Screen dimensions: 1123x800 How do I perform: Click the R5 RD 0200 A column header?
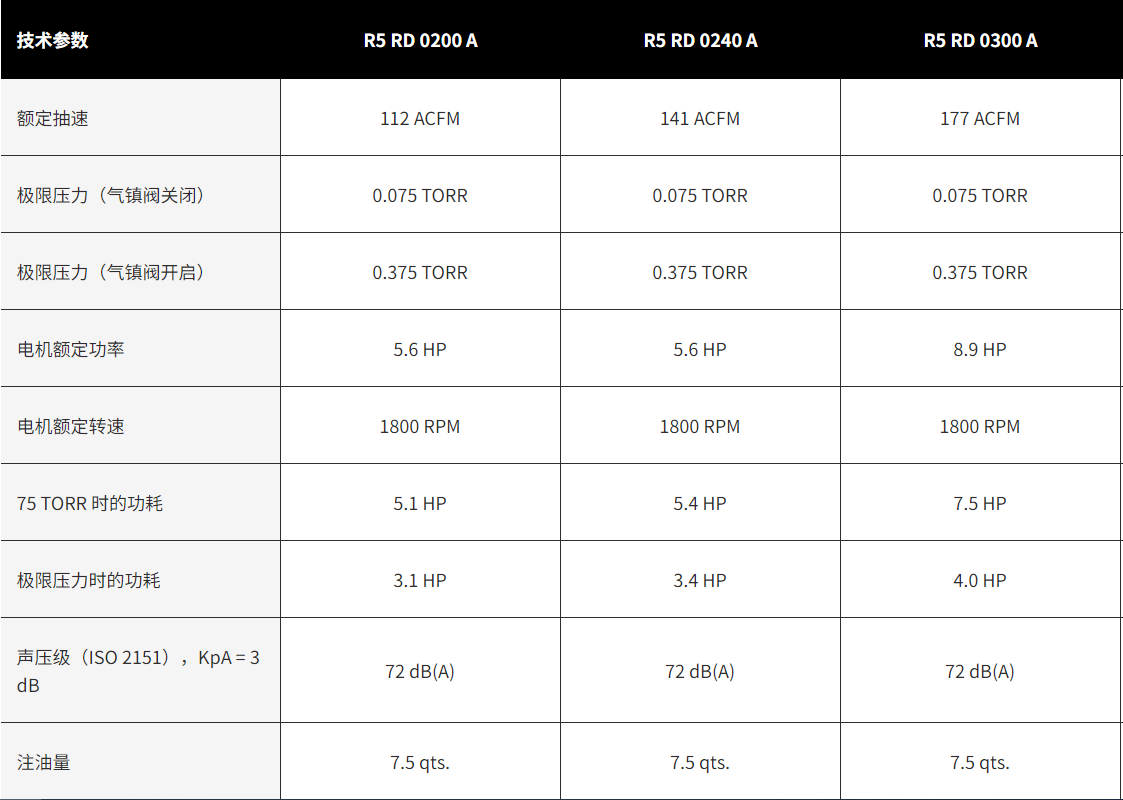click(420, 40)
